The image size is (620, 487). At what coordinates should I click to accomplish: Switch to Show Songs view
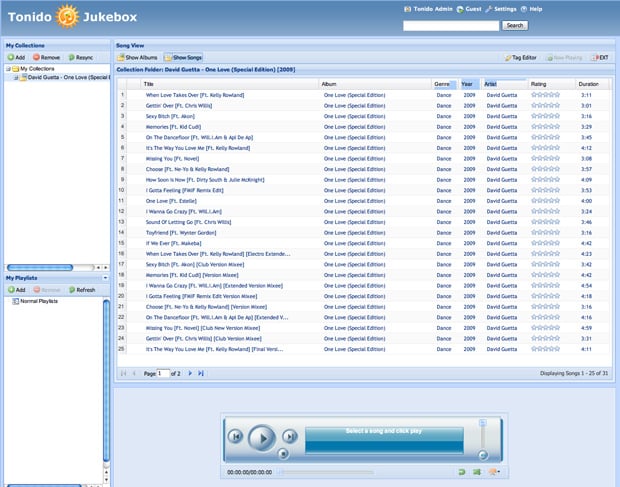(x=183, y=57)
